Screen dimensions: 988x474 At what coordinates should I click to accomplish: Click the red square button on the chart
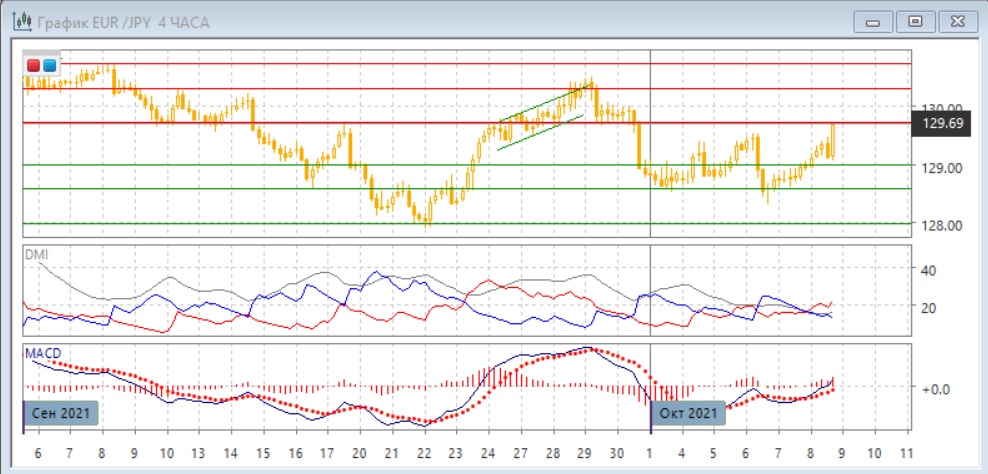pos(34,65)
